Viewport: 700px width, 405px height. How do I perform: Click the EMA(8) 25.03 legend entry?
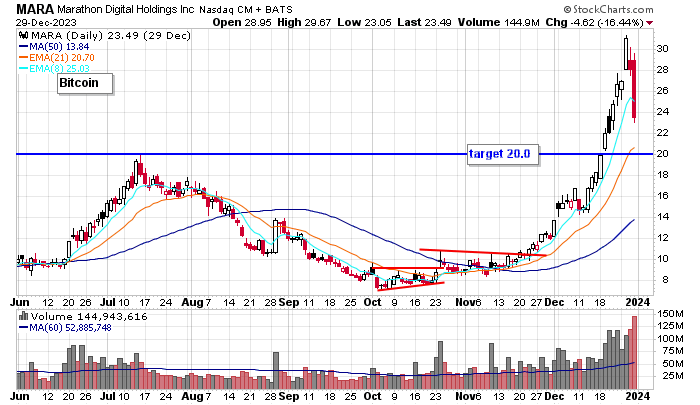coord(54,68)
